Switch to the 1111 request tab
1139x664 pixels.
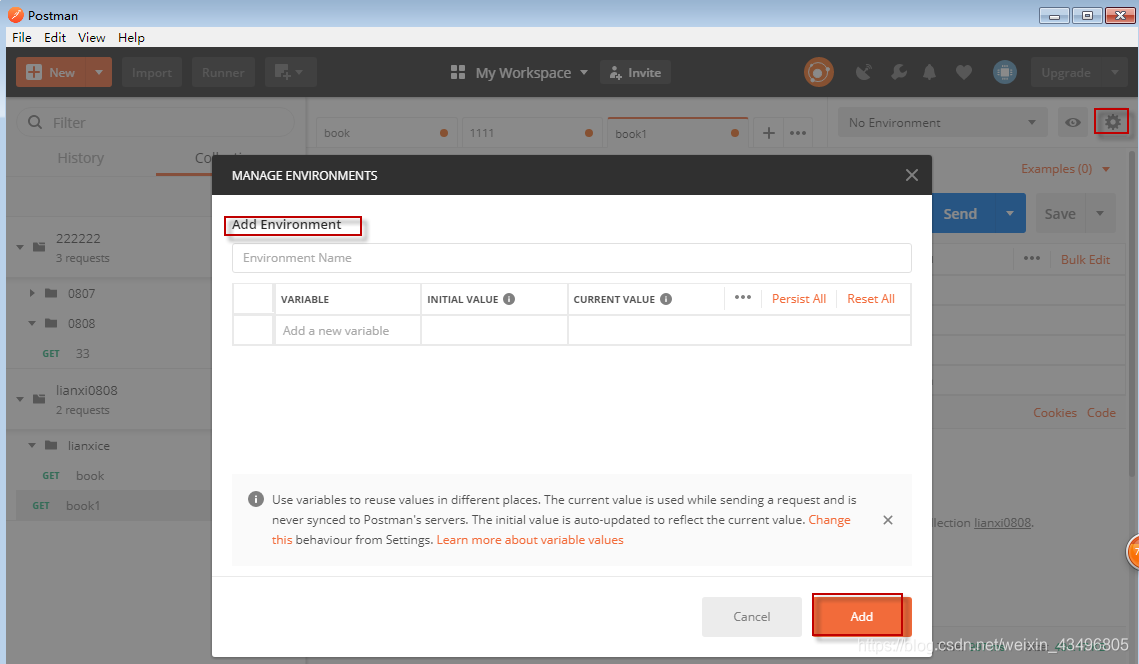point(530,133)
